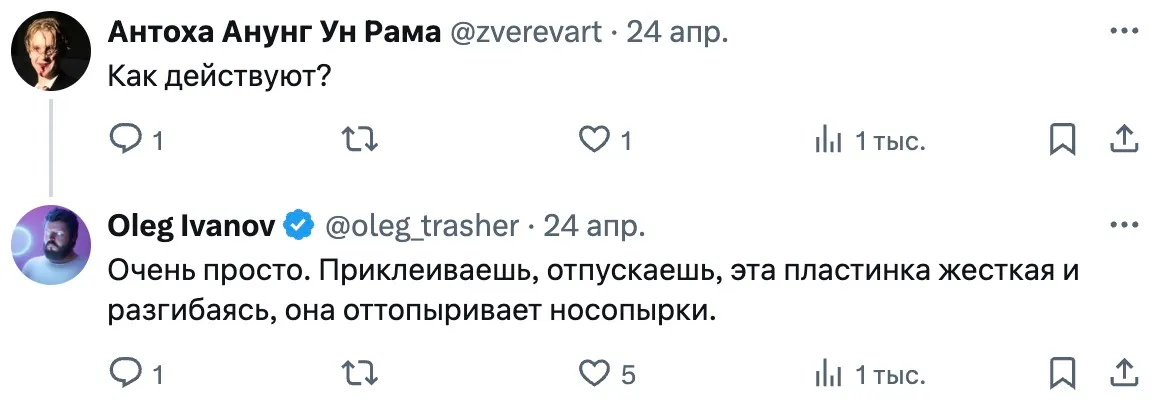Open more options for Oleg Ivanov's tweet

[1125, 226]
